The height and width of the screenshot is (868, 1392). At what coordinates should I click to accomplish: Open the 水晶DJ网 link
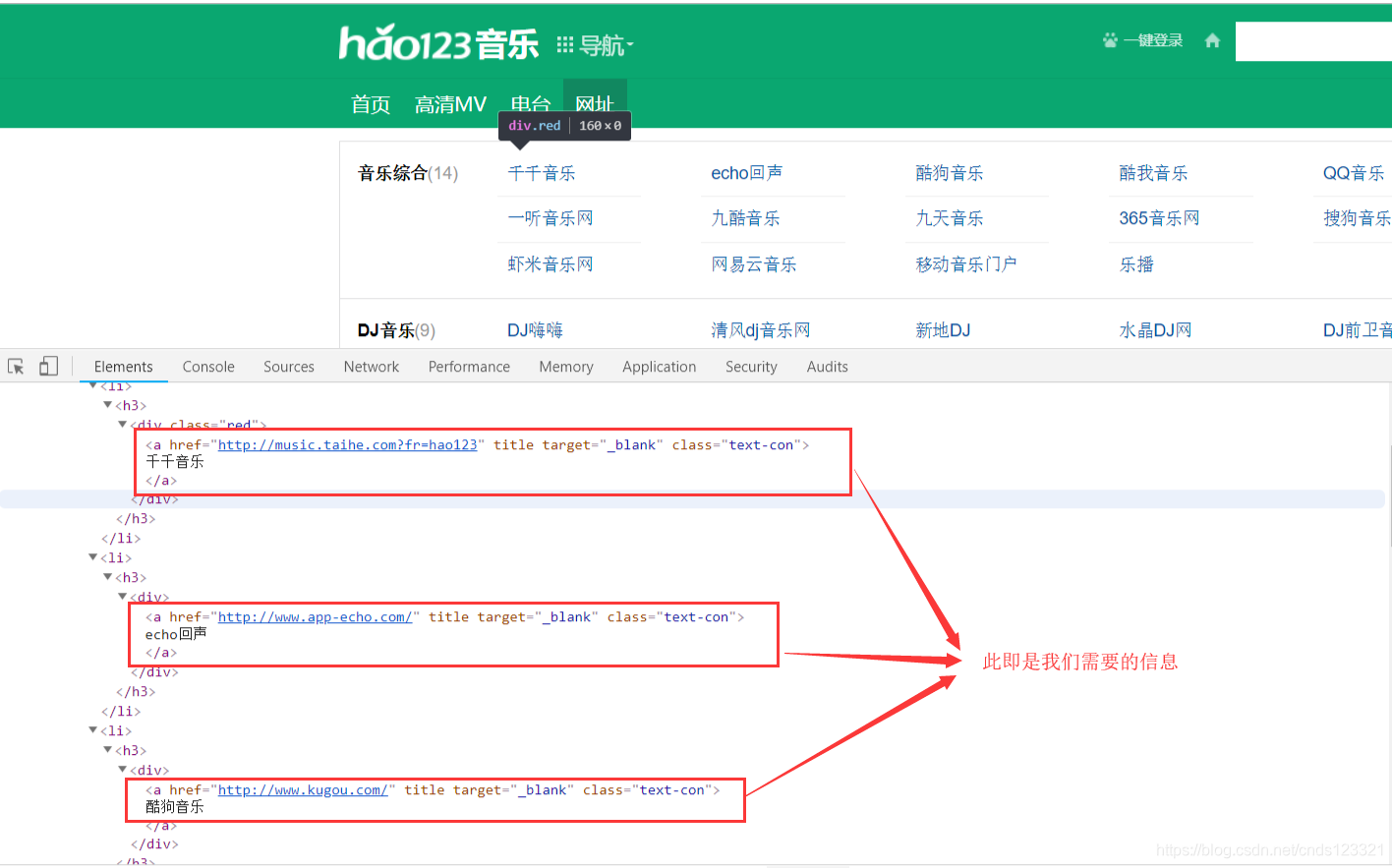1155,330
